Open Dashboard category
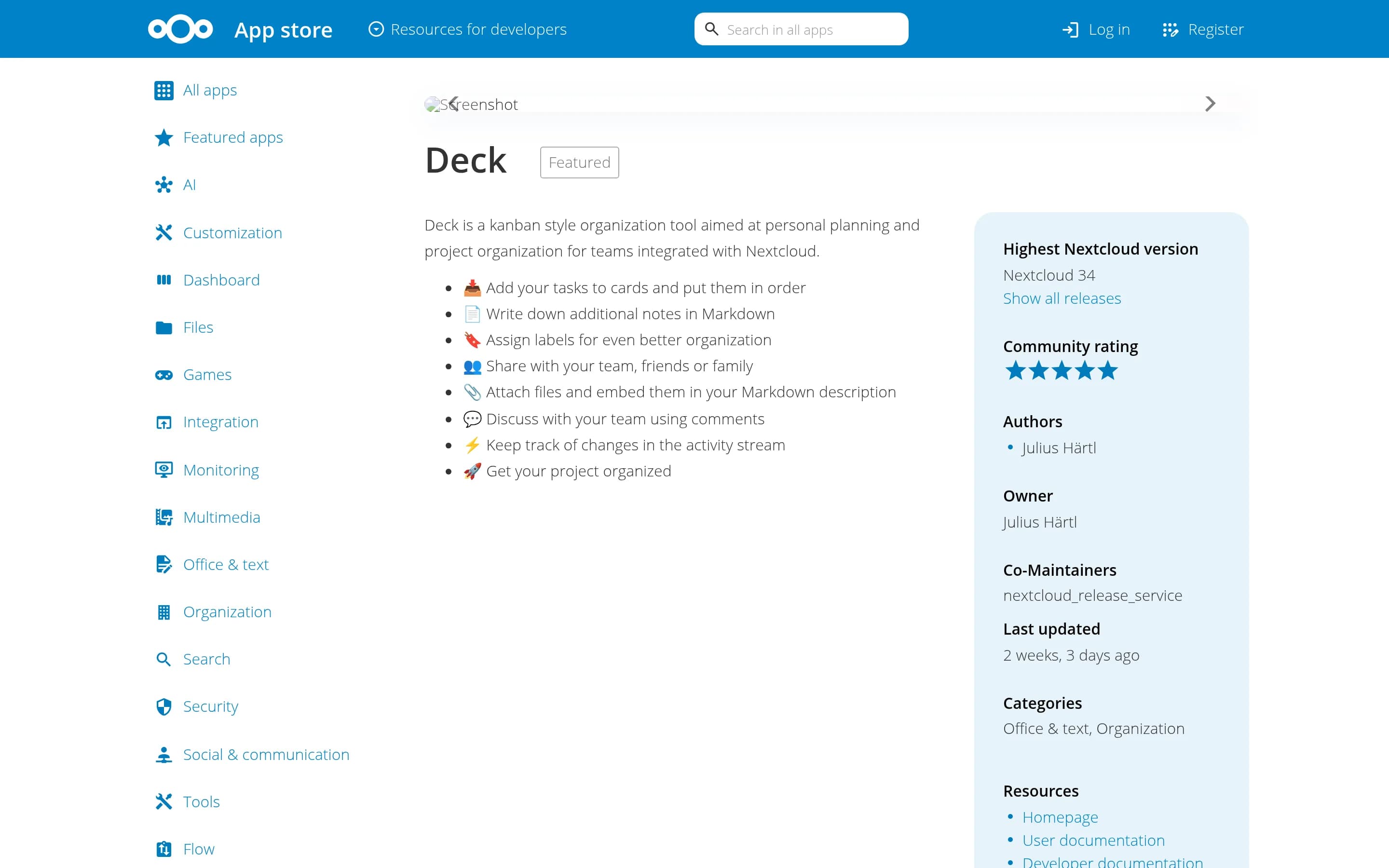1389x868 pixels. point(221,280)
